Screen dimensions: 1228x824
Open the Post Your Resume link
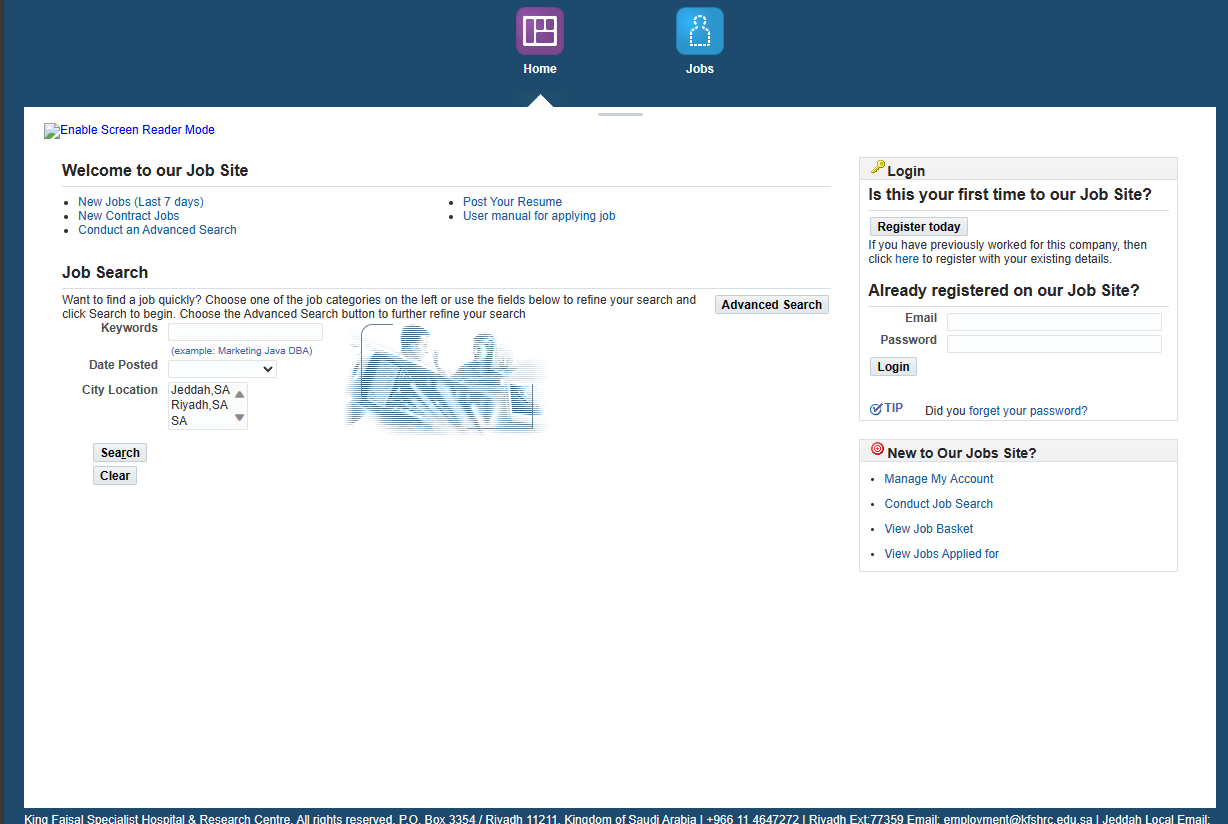pyautogui.click(x=512, y=202)
